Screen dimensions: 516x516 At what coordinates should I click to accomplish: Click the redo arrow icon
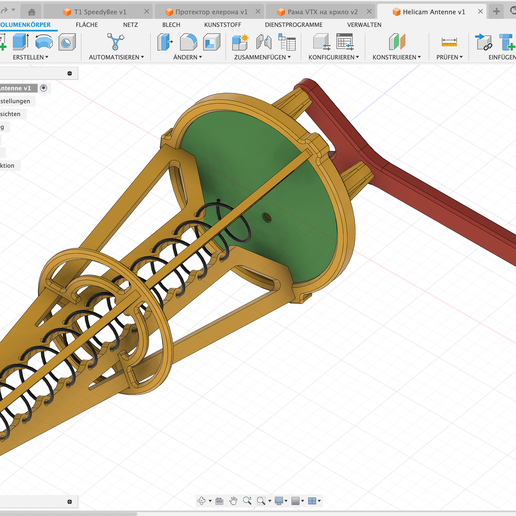pyautogui.click(x=4, y=11)
